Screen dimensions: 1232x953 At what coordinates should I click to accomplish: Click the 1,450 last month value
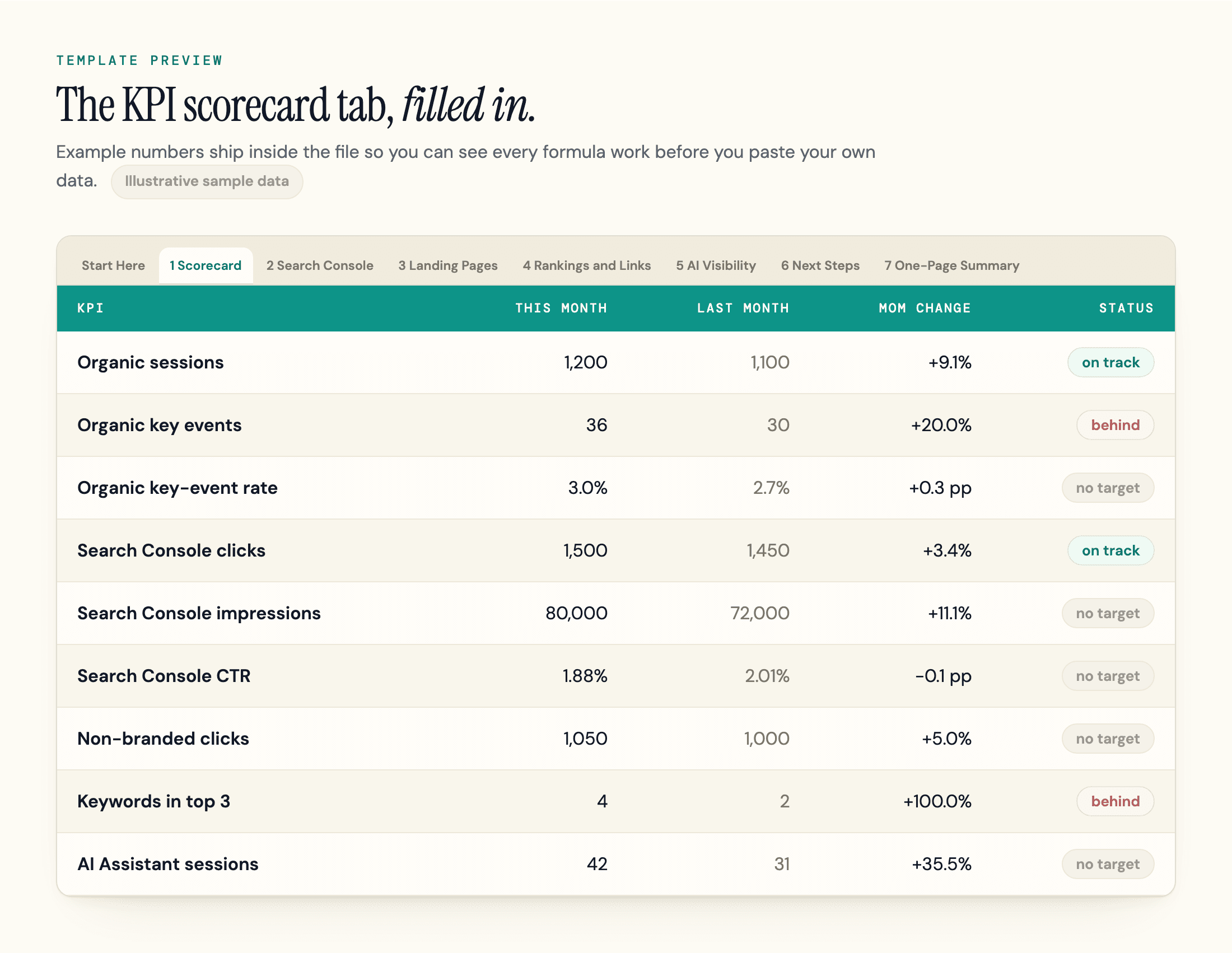(768, 550)
